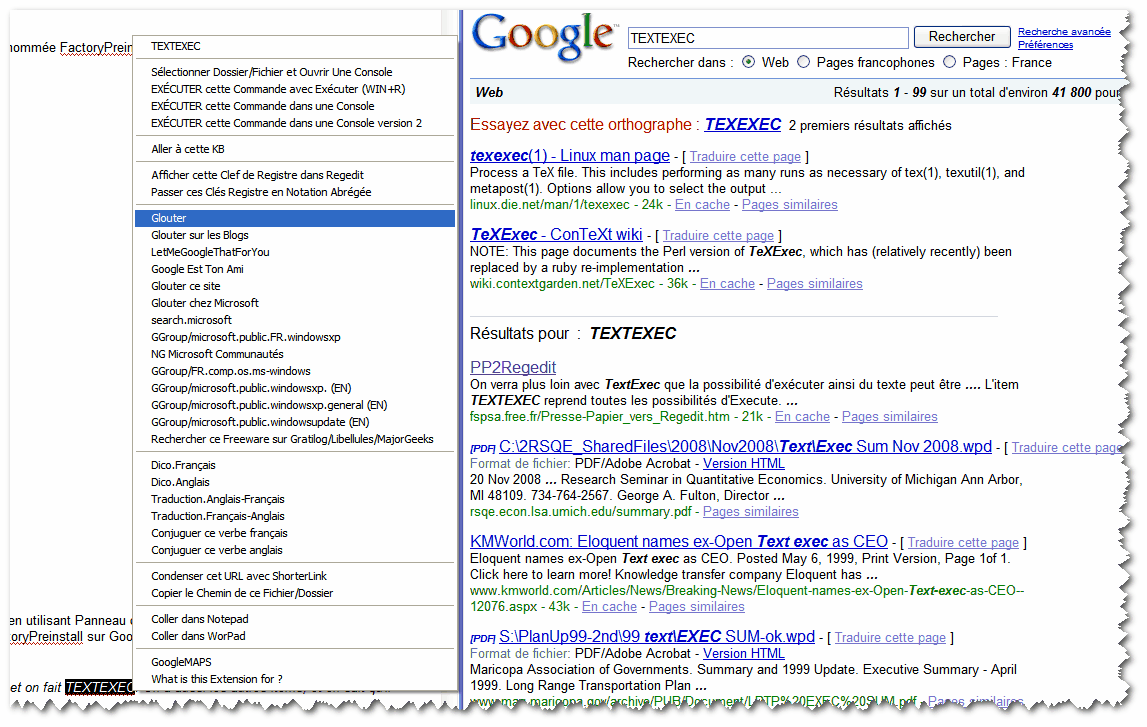Viewport: 1147px width, 727px height.
Task: Open Version HTML for the Maricopa PDF
Action: point(744,654)
